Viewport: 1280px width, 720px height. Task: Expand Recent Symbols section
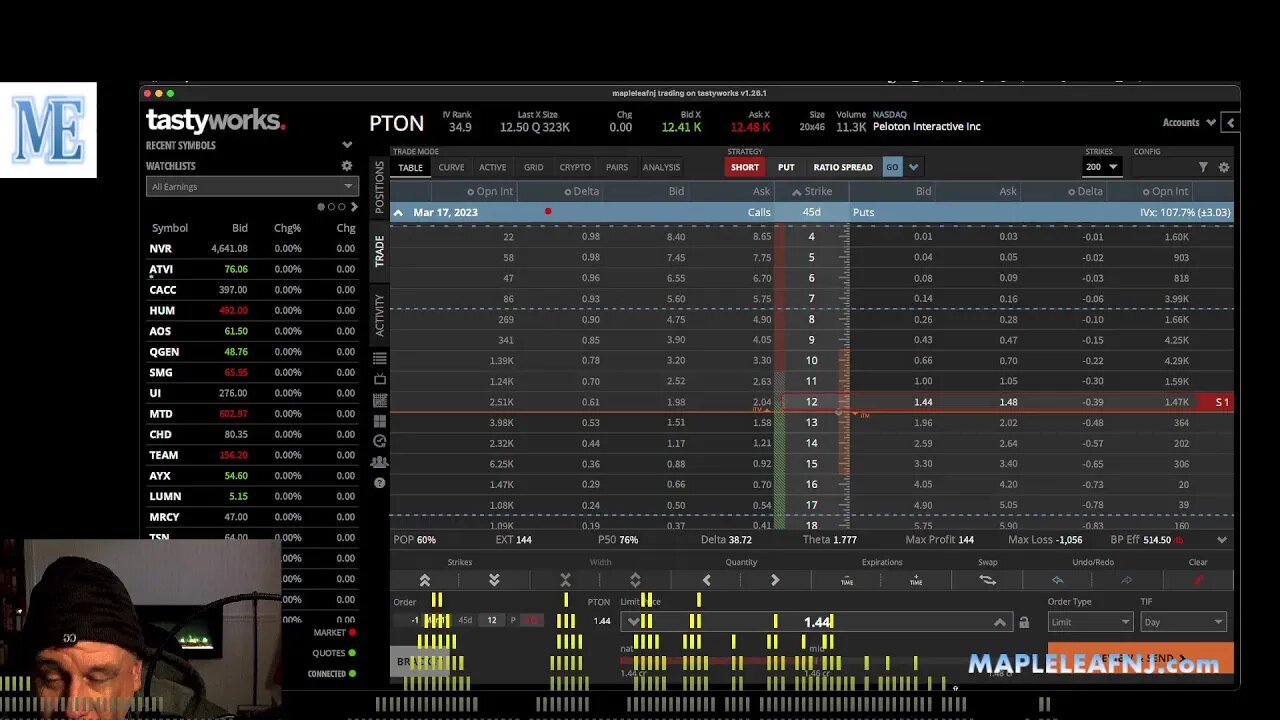tap(347, 145)
